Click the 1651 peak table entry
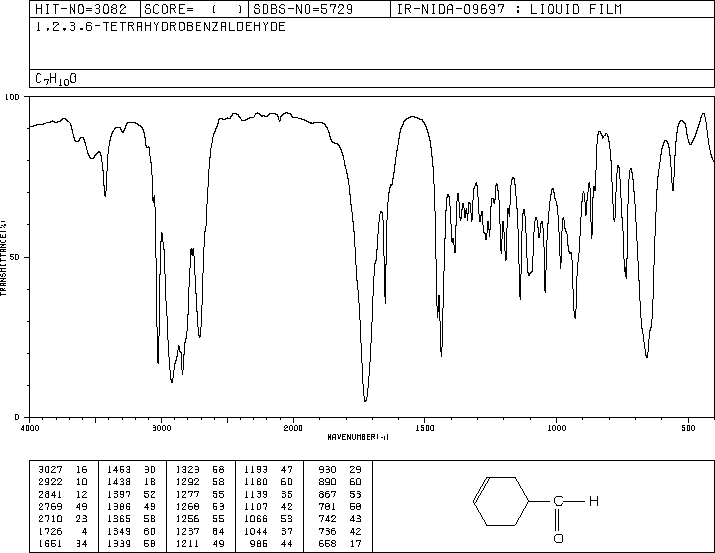Image resolution: width=715 pixels, height=553 pixels. (x=50, y=544)
